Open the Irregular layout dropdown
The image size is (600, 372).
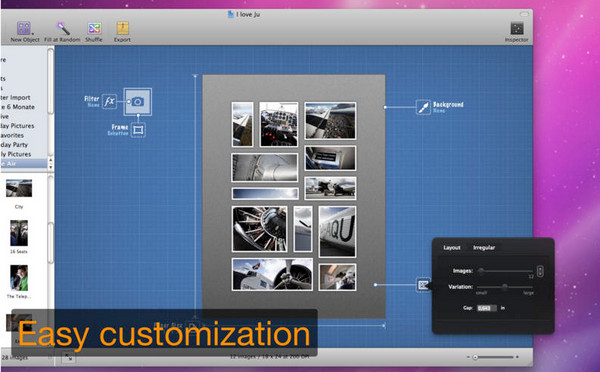[x=484, y=248]
